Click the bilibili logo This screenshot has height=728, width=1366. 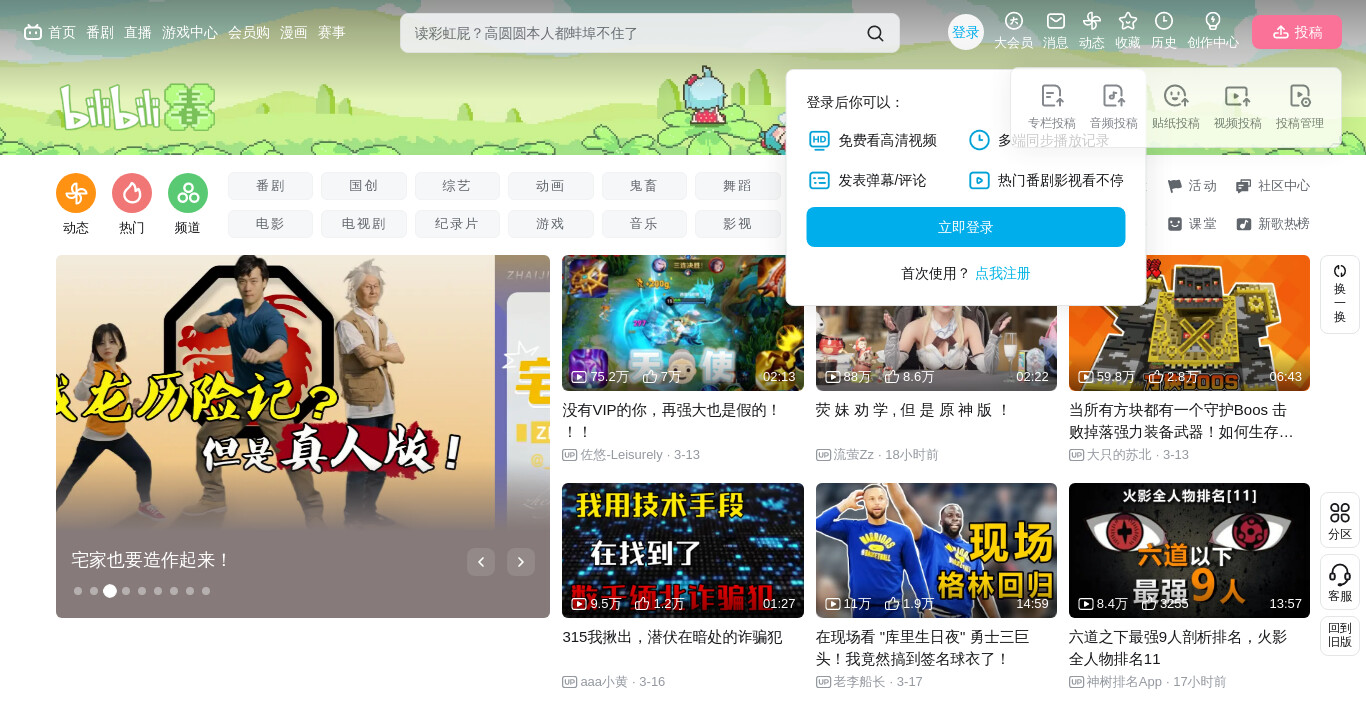pos(137,107)
